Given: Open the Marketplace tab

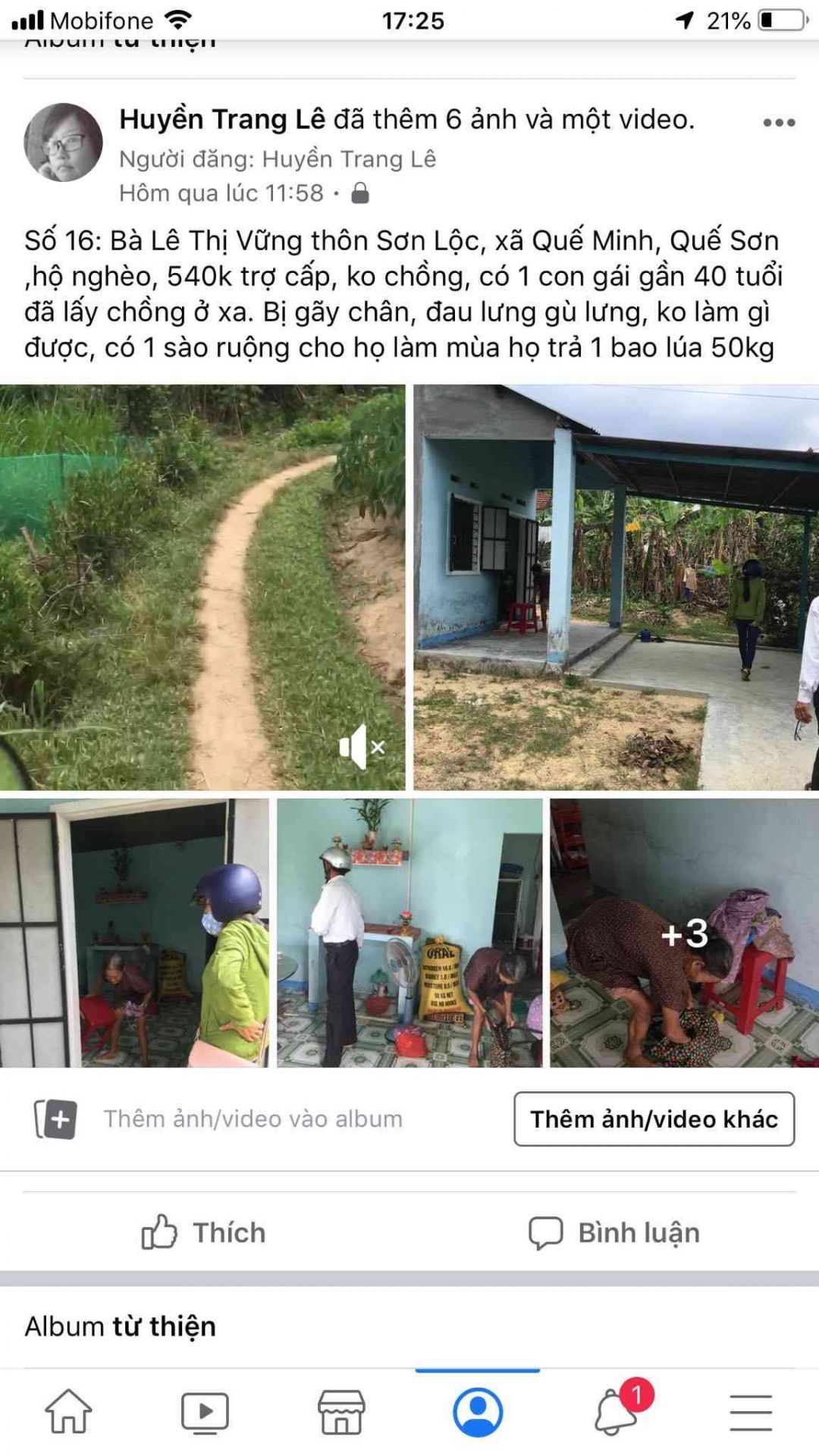Looking at the screenshot, I should tap(341, 1412).
